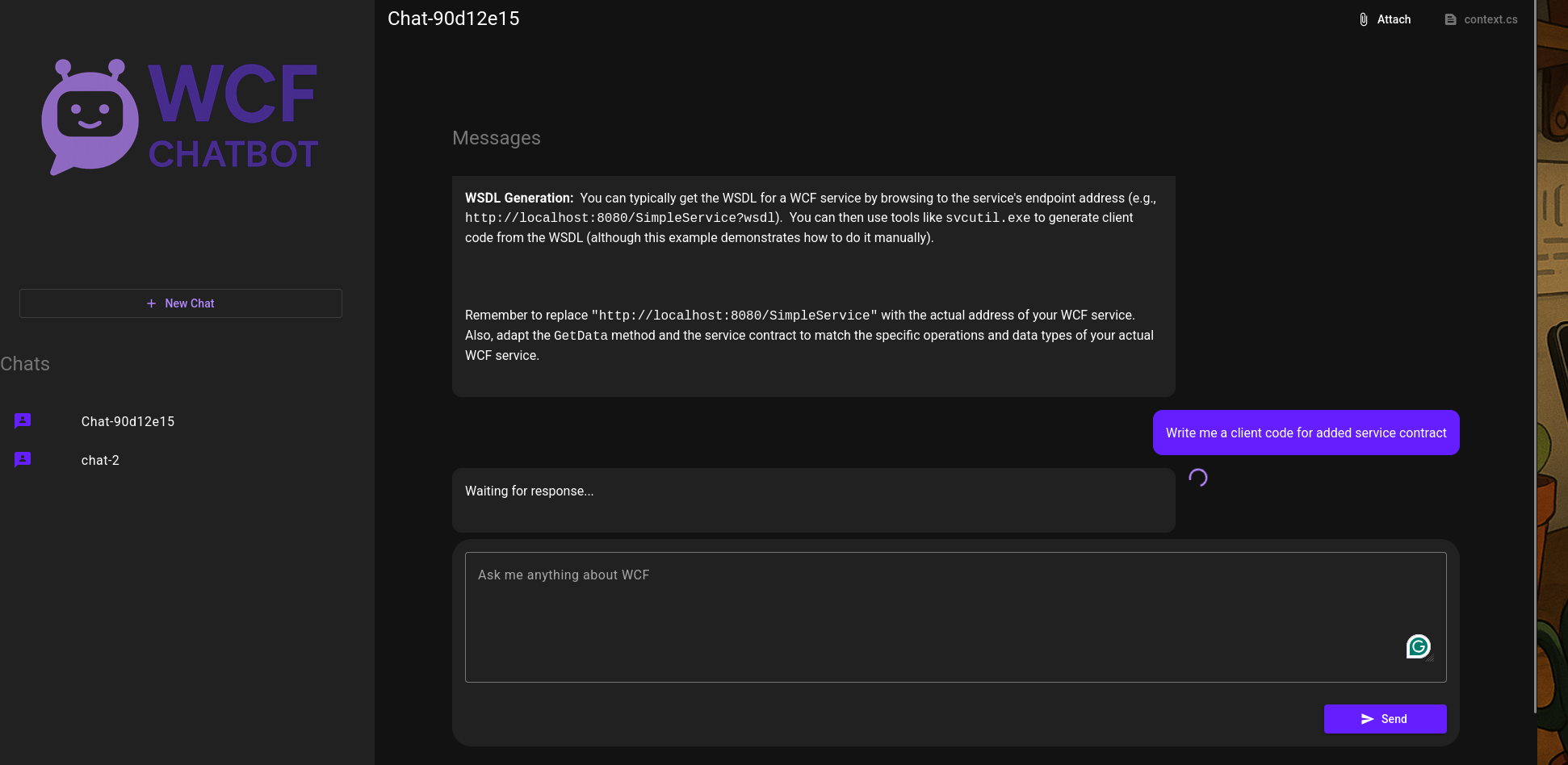Image resolution: width=1568 pixels, height=765 pixels.
Task: Click 'Write me a client code' user message
Action: 1306,433
